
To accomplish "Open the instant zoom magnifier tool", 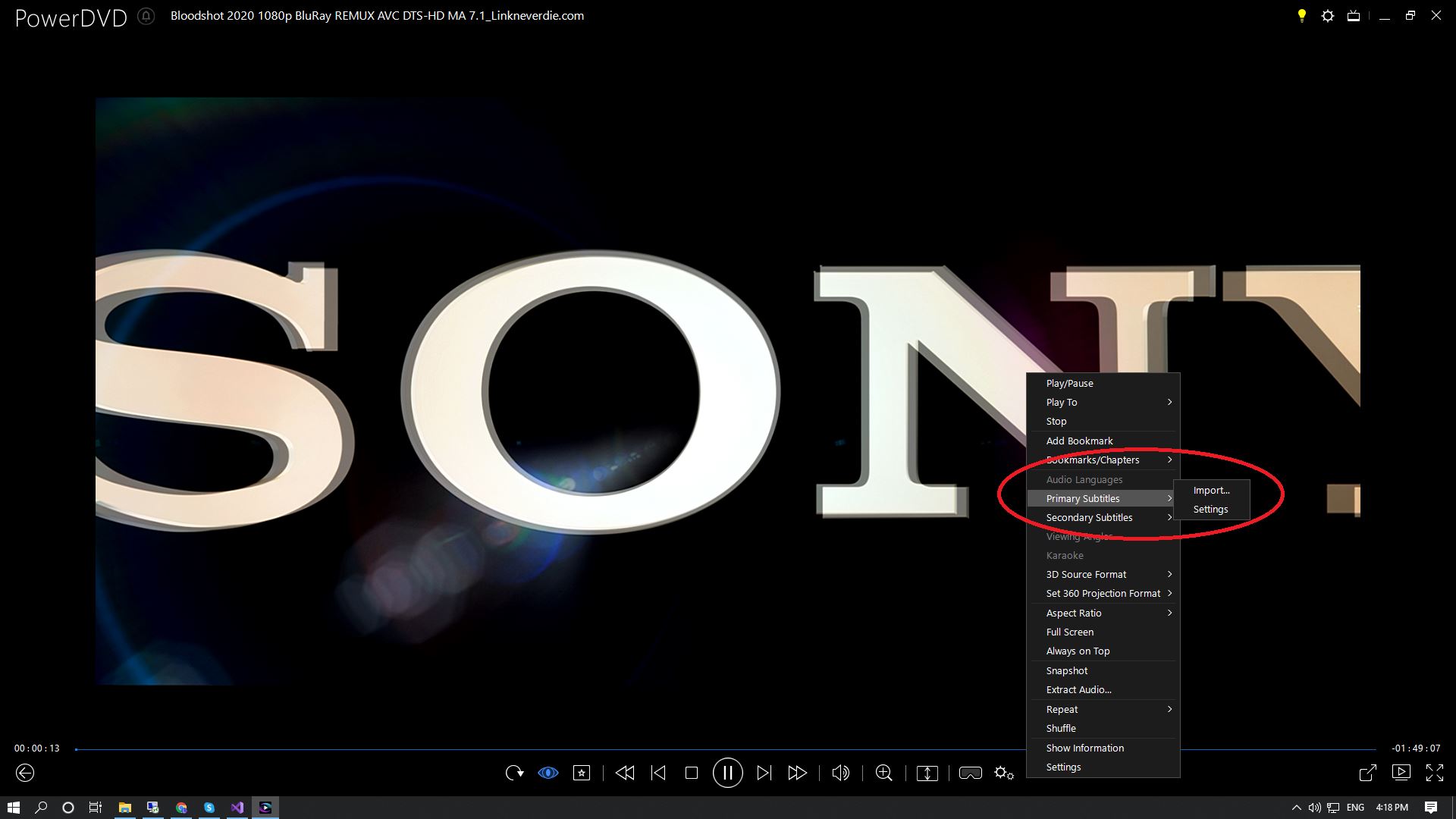I will [x=883, y=773].
